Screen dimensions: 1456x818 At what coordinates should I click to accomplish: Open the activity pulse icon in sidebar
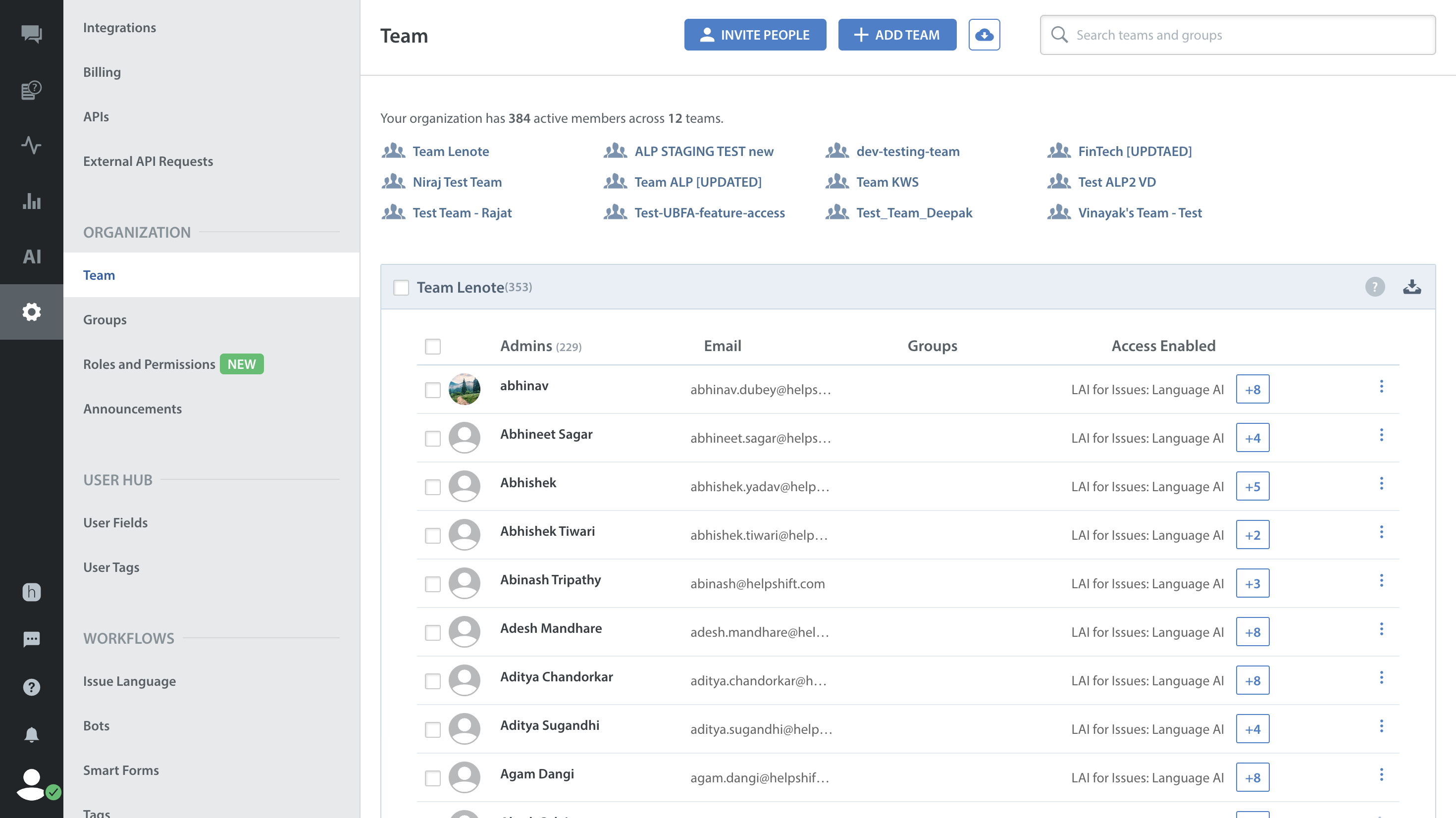(31, 145)
